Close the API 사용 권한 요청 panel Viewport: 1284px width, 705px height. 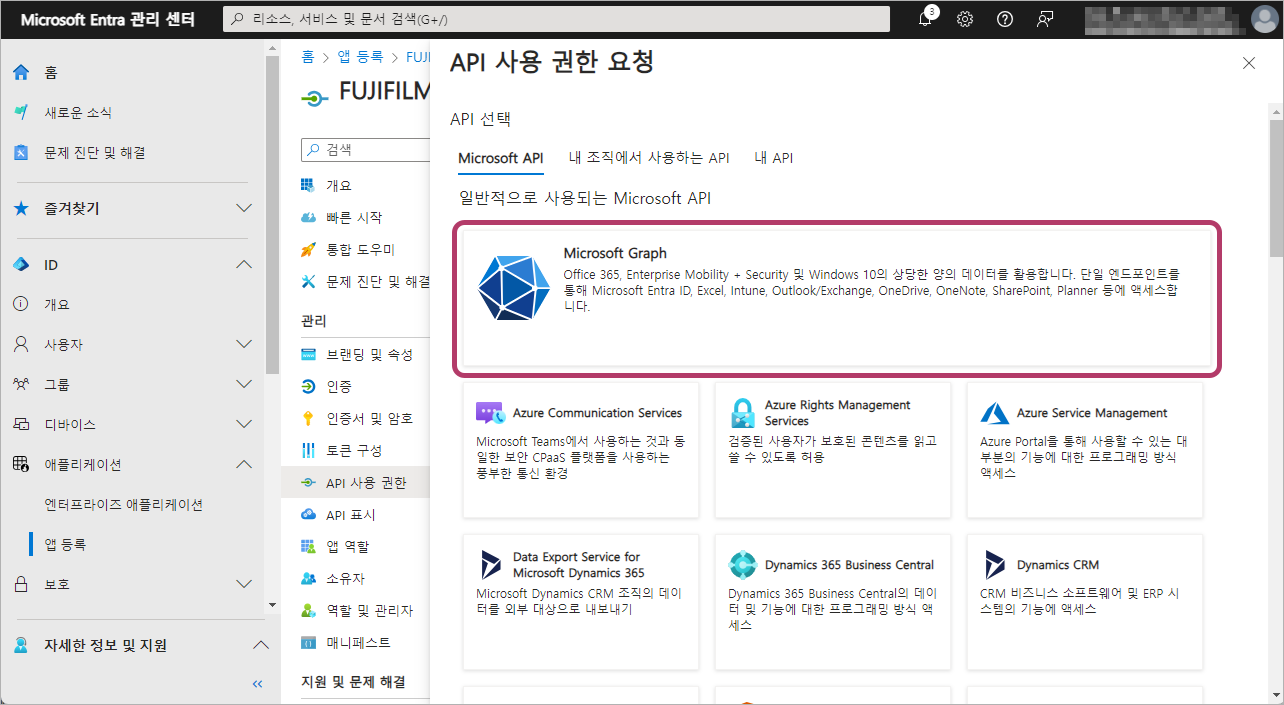coord(1249,63)
